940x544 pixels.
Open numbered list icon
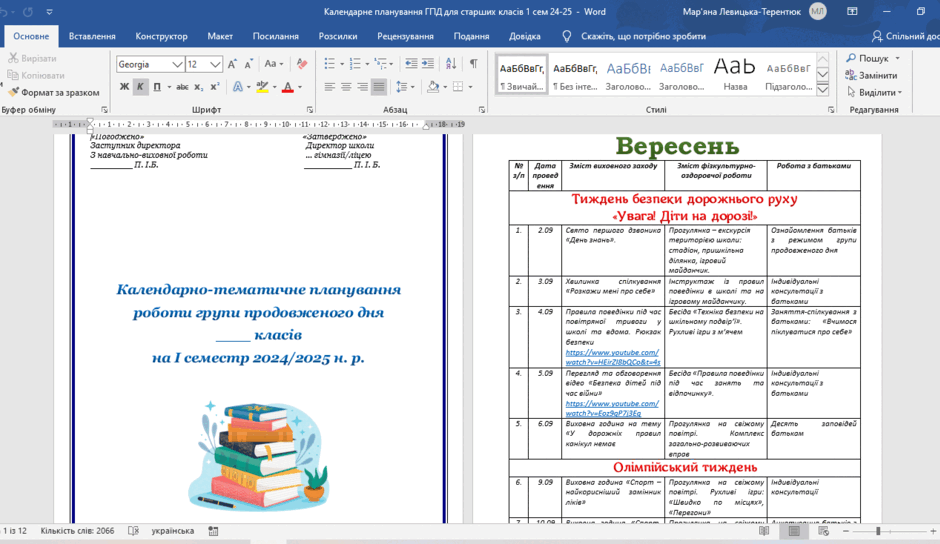click(x=355, y=64)
